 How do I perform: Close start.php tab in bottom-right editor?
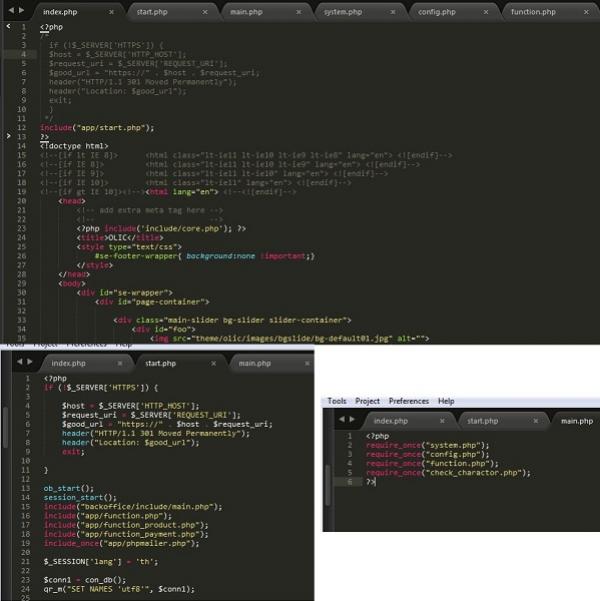pos(536,421)
